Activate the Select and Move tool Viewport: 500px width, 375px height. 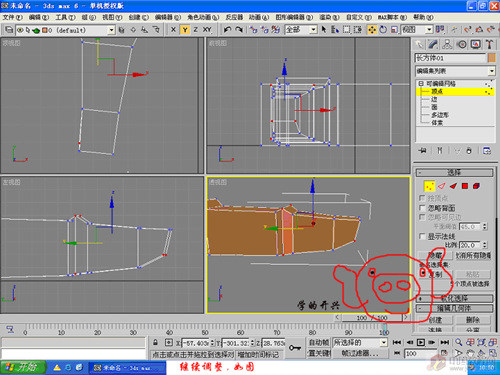pyautogui.click(x=372, y=30)
